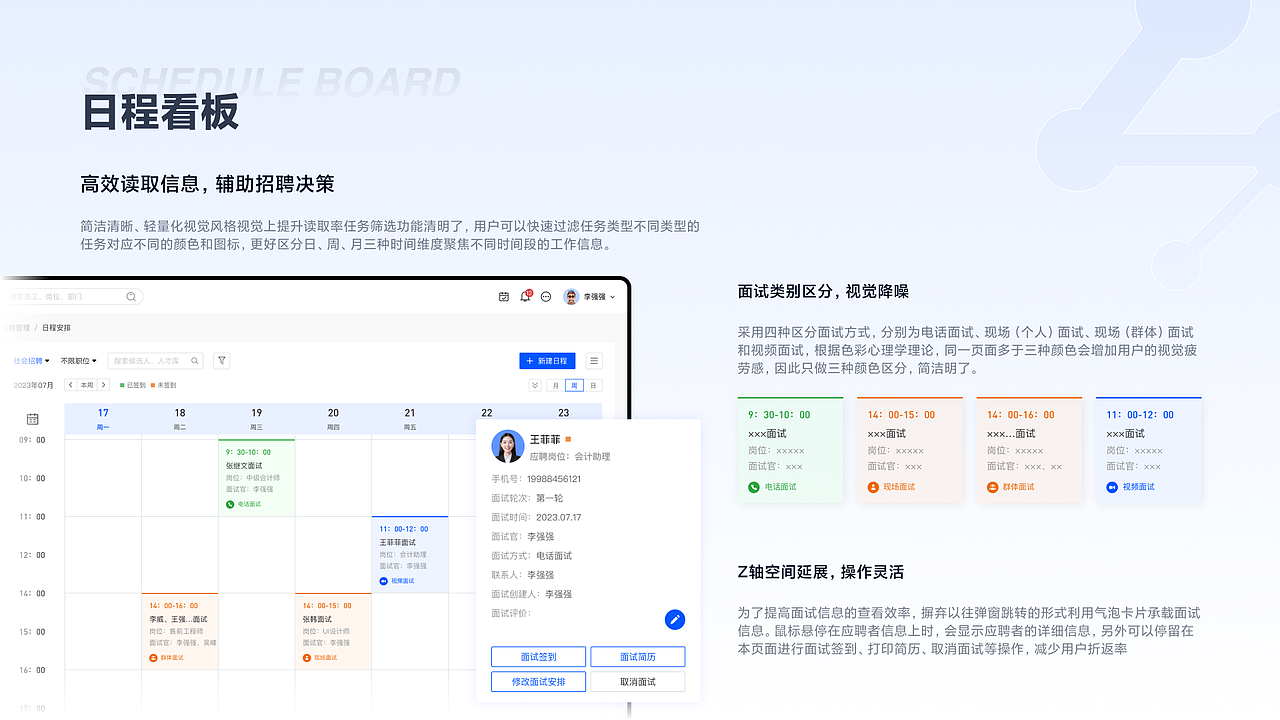Click on-site icon on 张韩面试 card
The width and height of the screenshot is (1280, 720).
tap(306, 658)
